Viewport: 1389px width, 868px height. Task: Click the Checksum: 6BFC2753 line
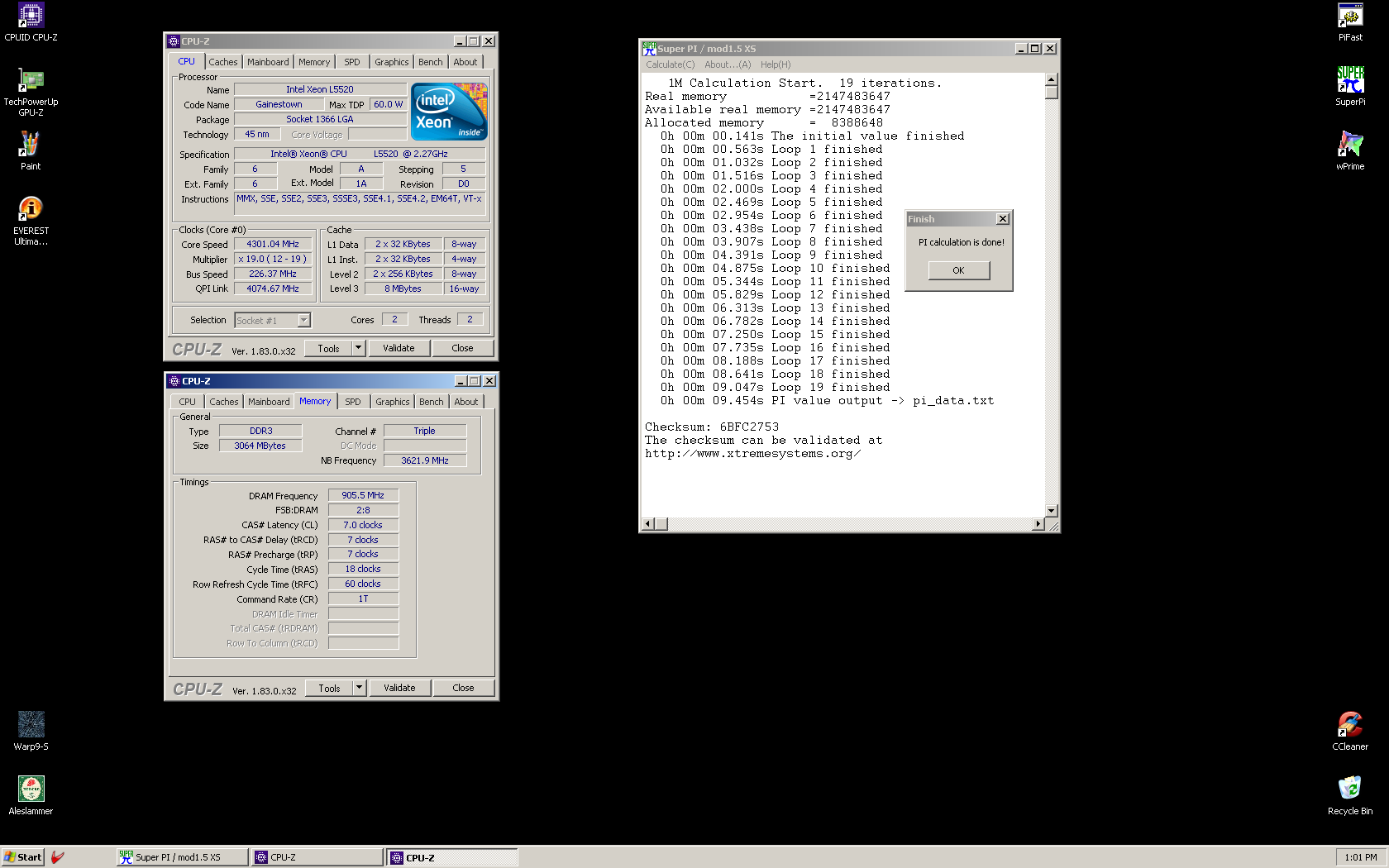(712, 427)
